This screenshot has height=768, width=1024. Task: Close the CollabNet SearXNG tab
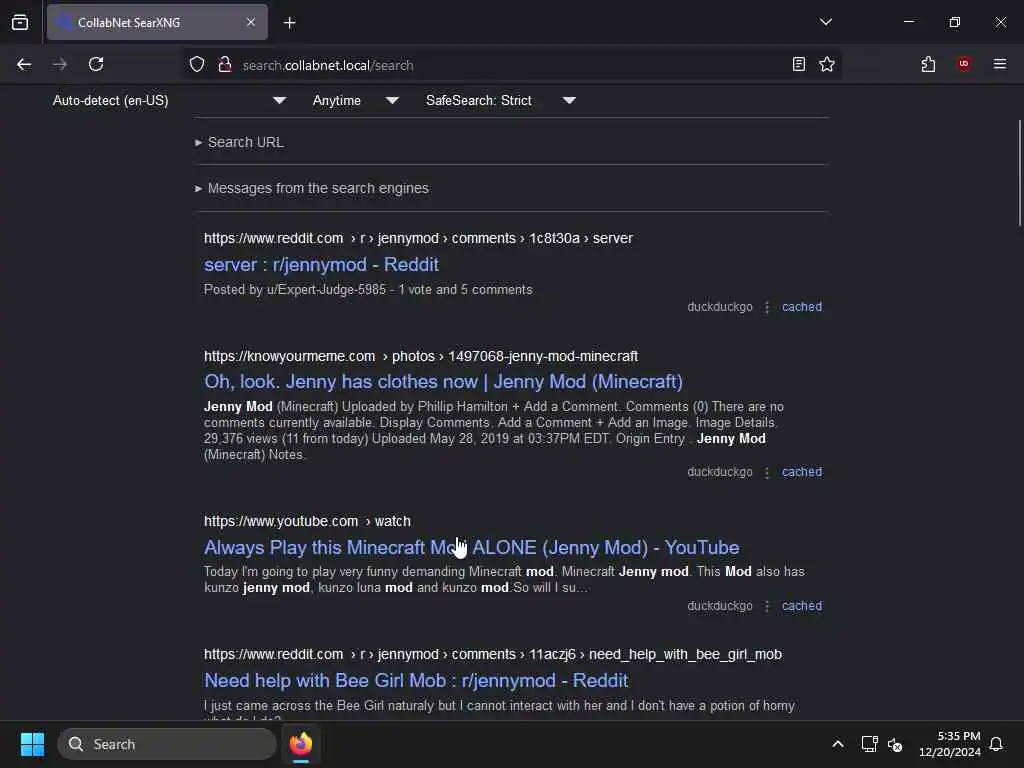251,22
